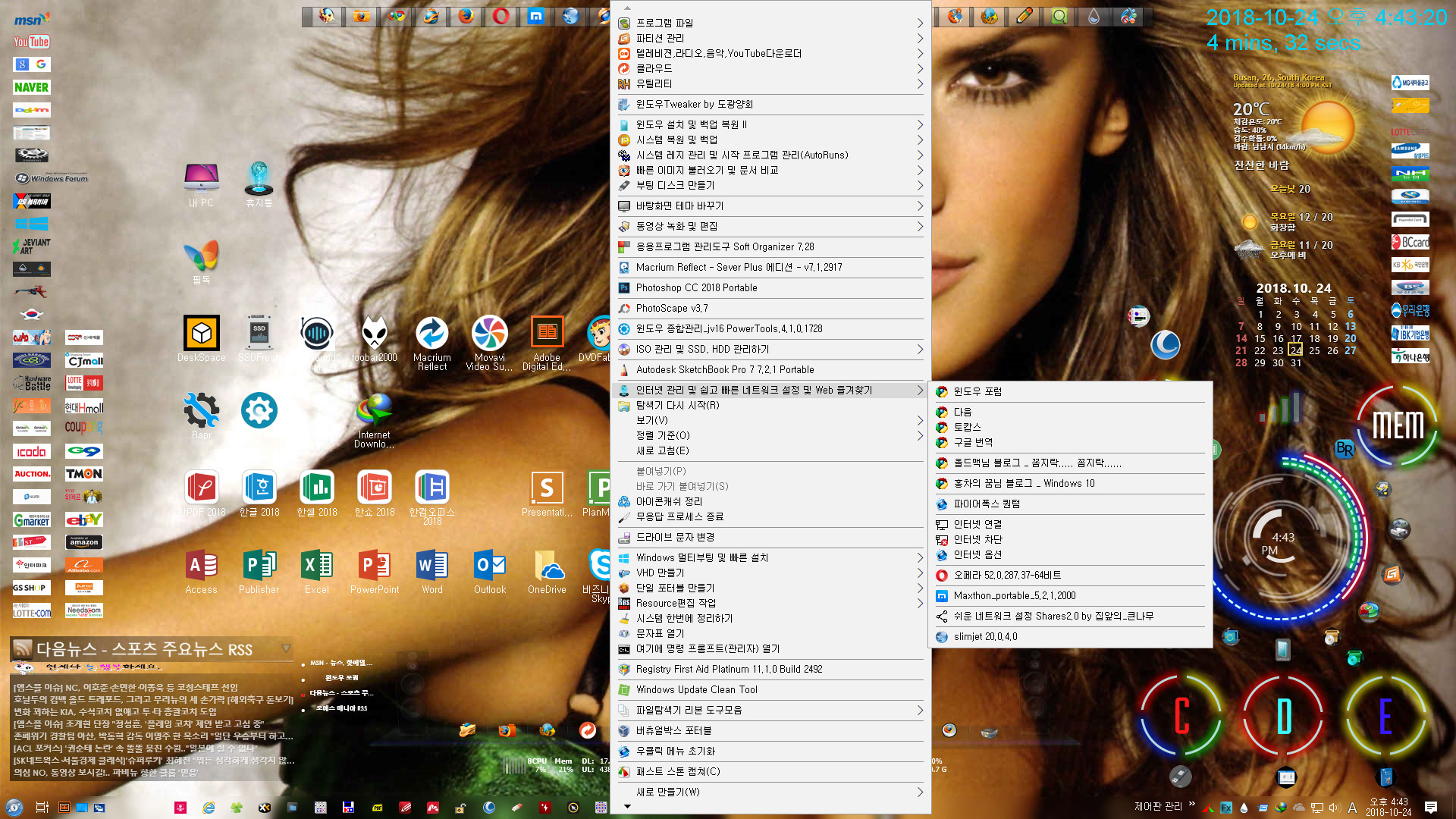Expand 보기(V) submenu arrow
This screenshot has height=819, width=1456.
[920, 420]
